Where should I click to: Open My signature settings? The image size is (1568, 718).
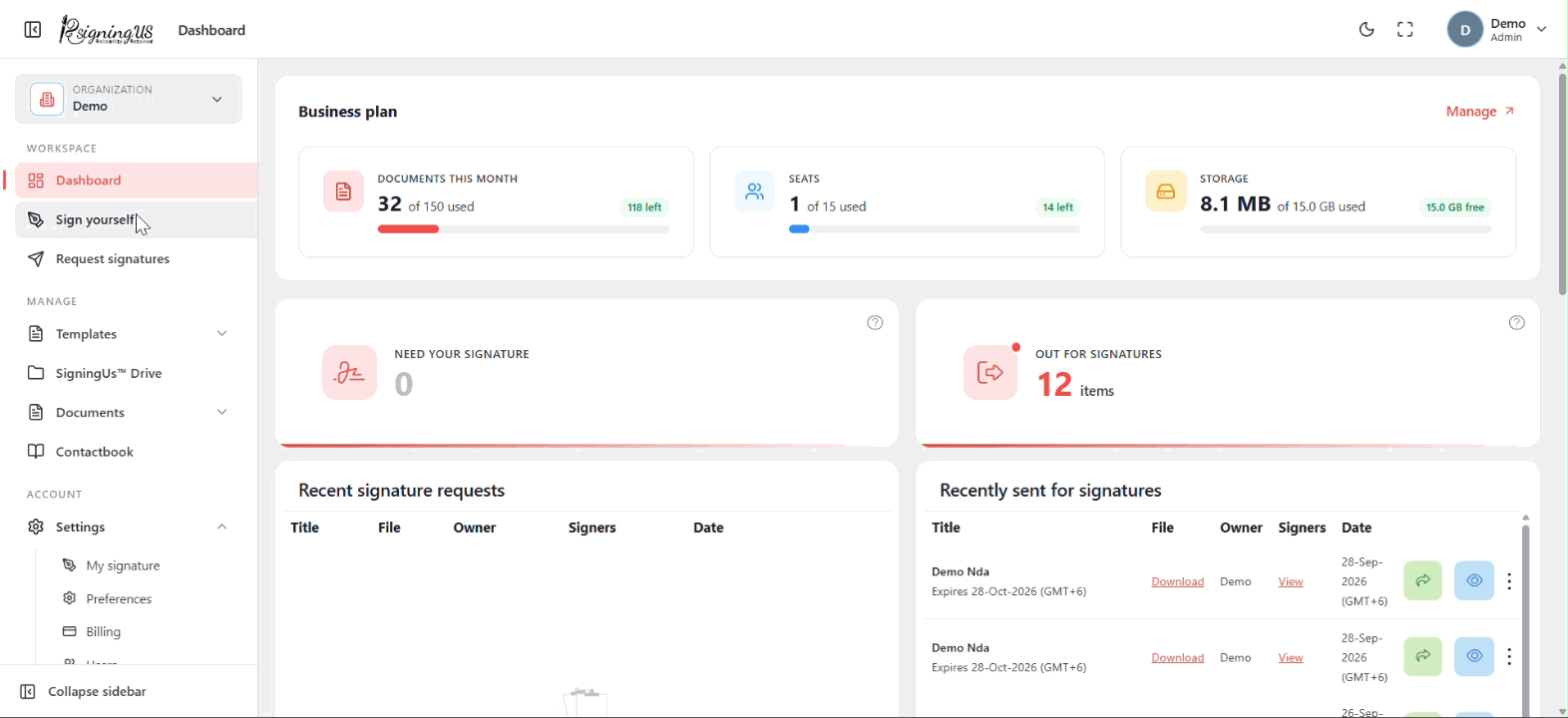point(123,565)
